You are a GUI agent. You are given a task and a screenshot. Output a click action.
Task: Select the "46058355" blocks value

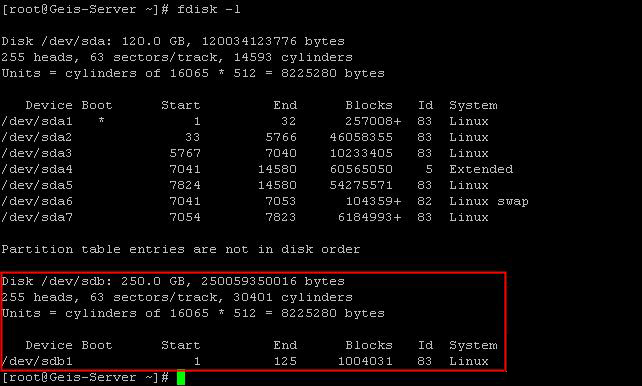tap(361, 137)
